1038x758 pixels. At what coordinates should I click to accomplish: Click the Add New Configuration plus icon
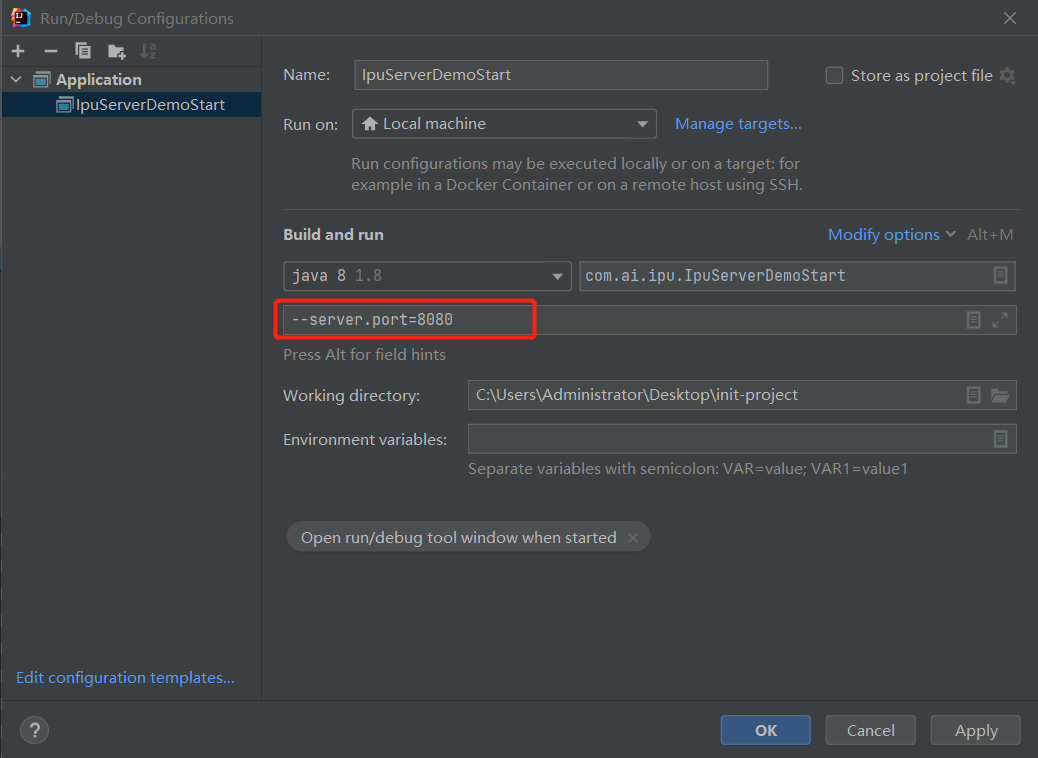tap(18, 51)
